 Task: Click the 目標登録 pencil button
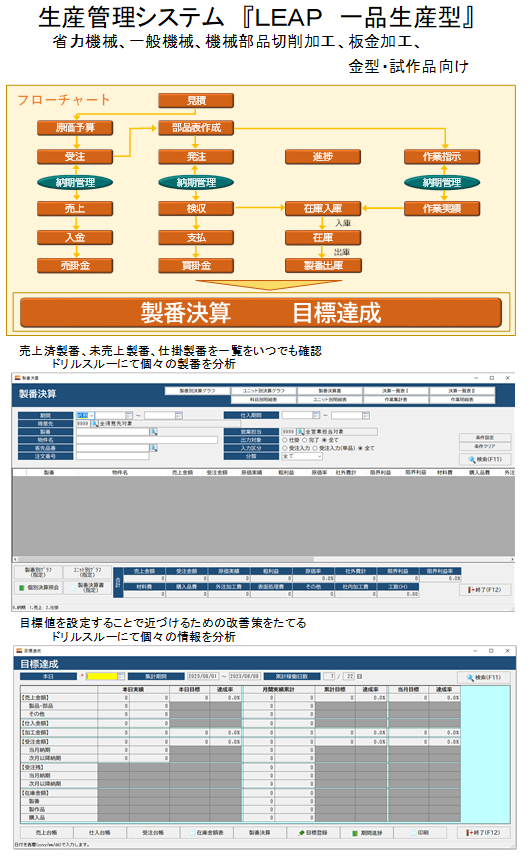coord(313,832)
